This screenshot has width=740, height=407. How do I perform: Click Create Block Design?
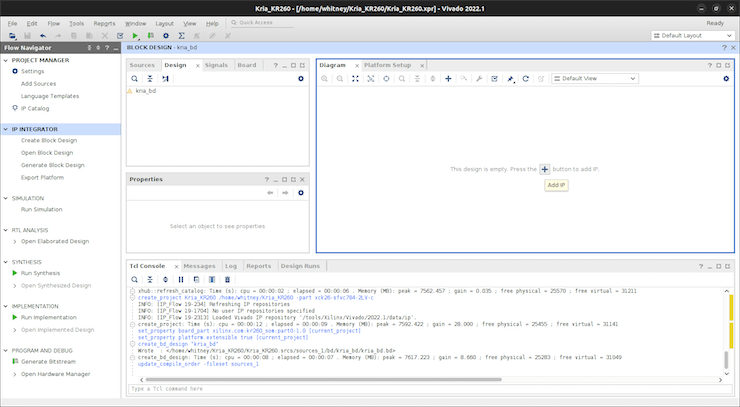pos(49,140)
